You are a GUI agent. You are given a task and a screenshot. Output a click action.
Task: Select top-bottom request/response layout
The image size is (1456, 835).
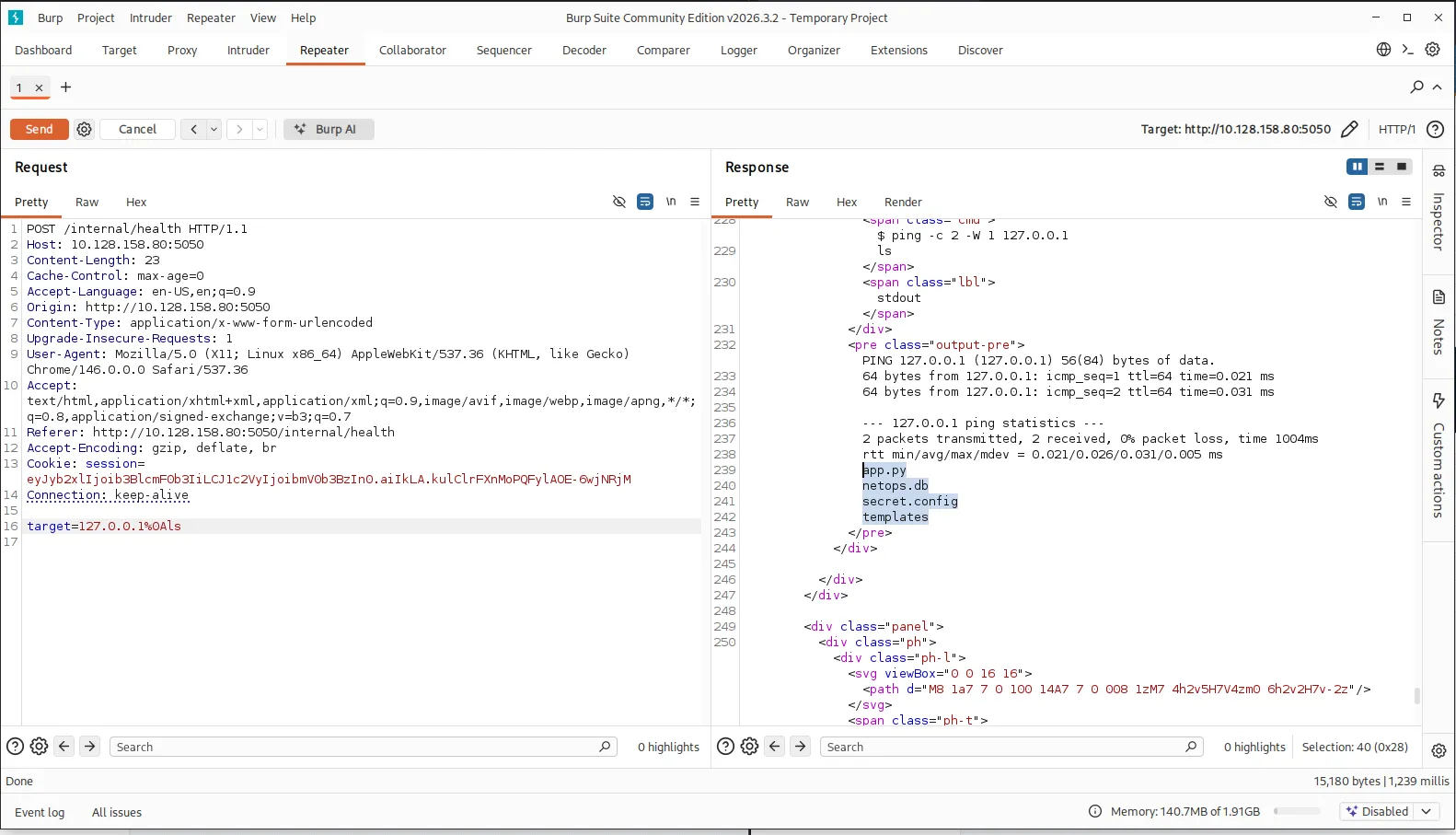coord(1379,167)
